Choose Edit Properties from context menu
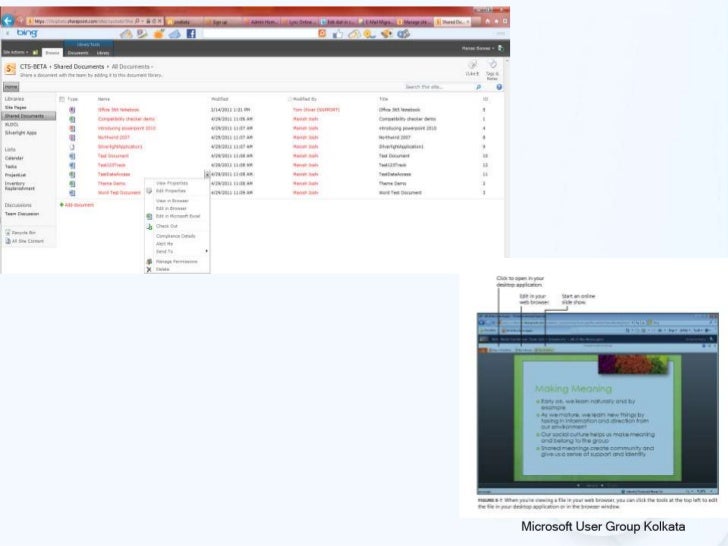This screenshot has height=546, width=728. 171,191
